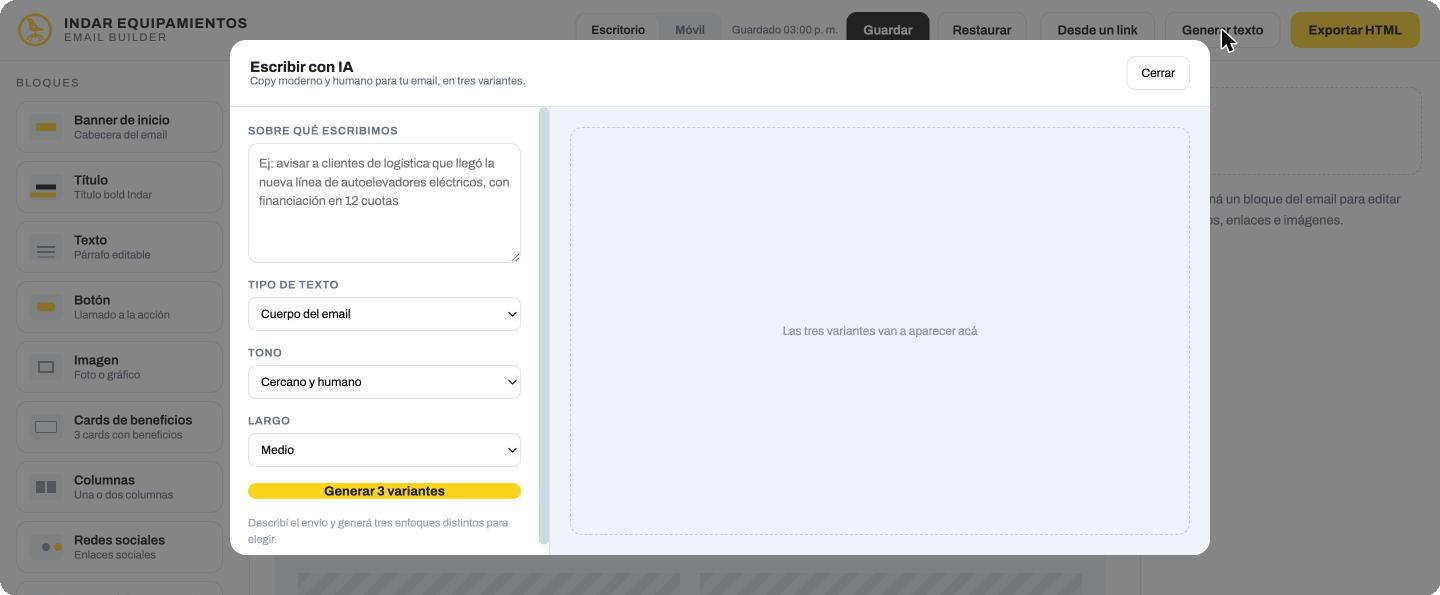Click the variants placeholder area
Image resolution: width=1440 pixels, height=595 pixels.
(x=880, y=331)
